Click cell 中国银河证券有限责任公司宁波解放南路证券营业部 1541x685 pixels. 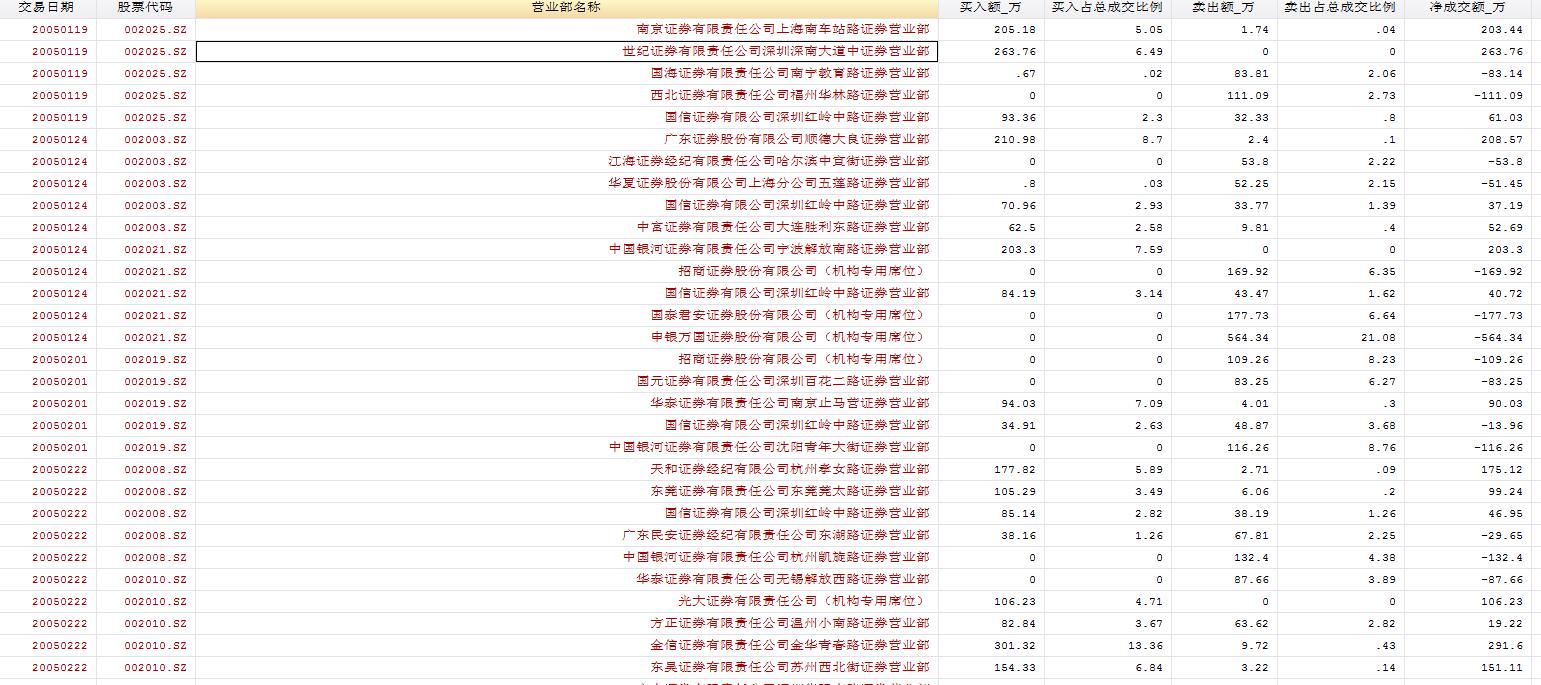[x=567, y=249]
